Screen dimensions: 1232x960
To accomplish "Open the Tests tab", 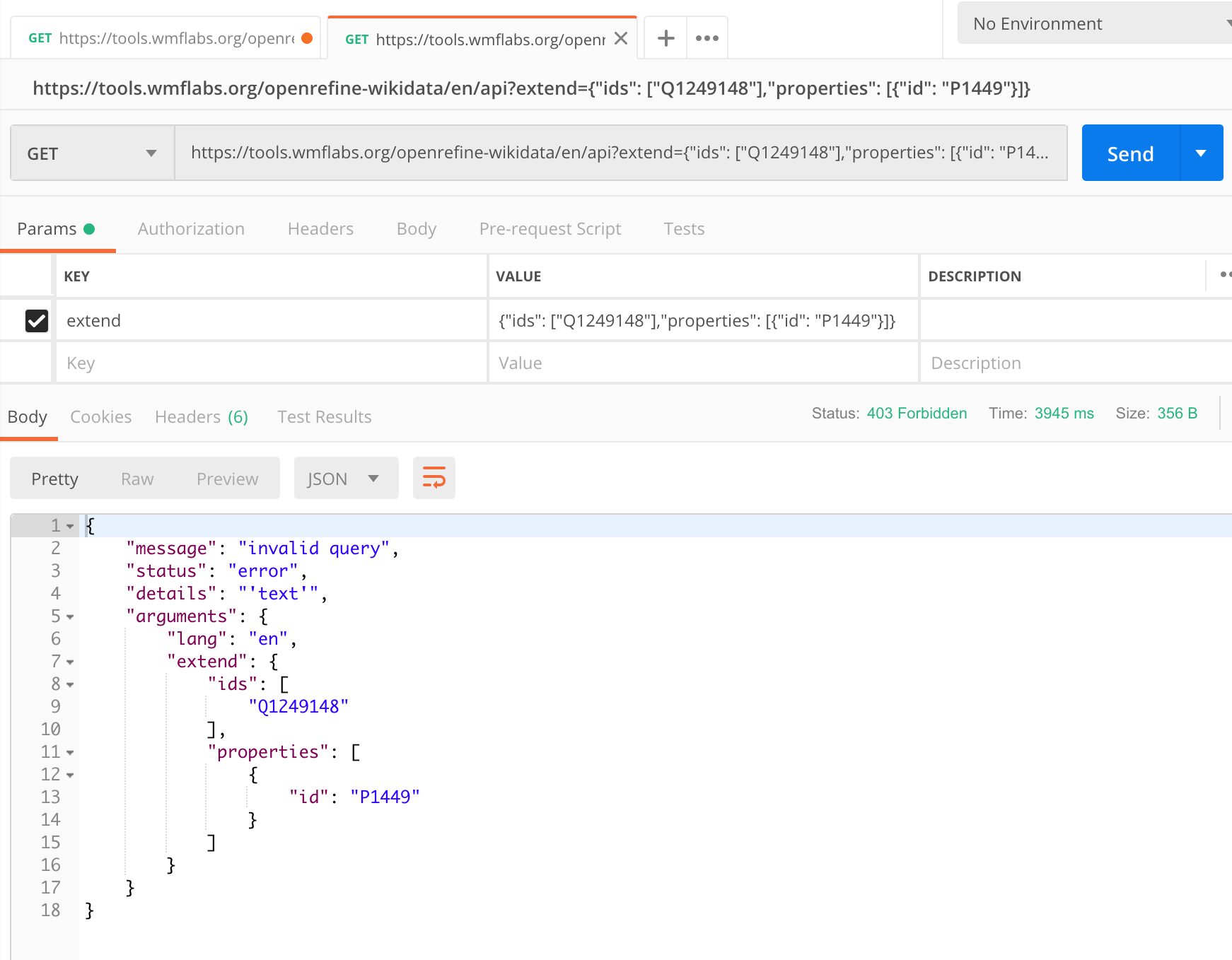I will [684, 229].
